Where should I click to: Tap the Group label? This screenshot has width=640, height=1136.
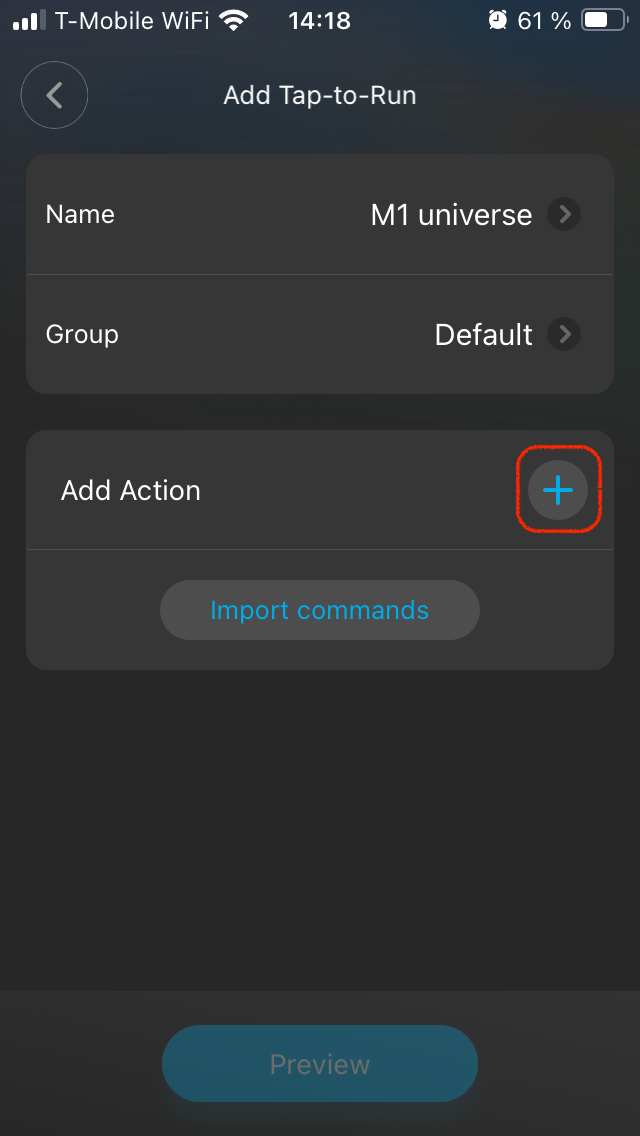pos(82,334)
